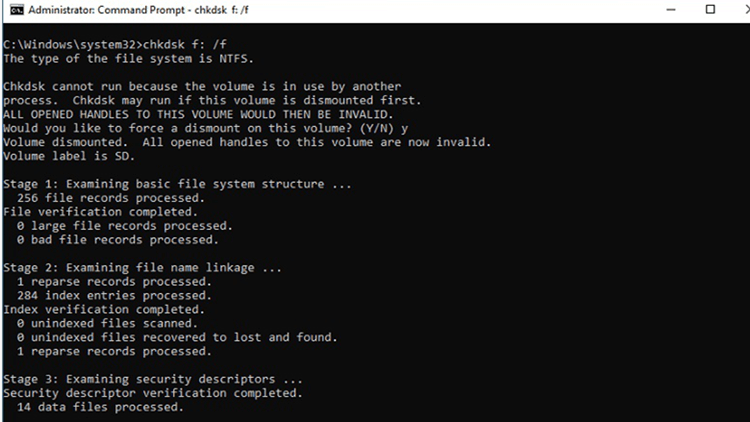Click the 'Stage 1: Examining basic file system structure' line
The height and width of the screenshot is (422, 750).
click(177, 184)
